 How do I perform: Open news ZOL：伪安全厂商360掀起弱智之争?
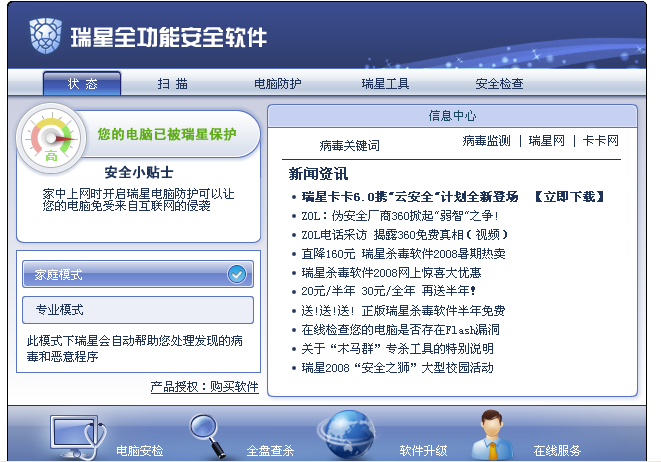400,216
